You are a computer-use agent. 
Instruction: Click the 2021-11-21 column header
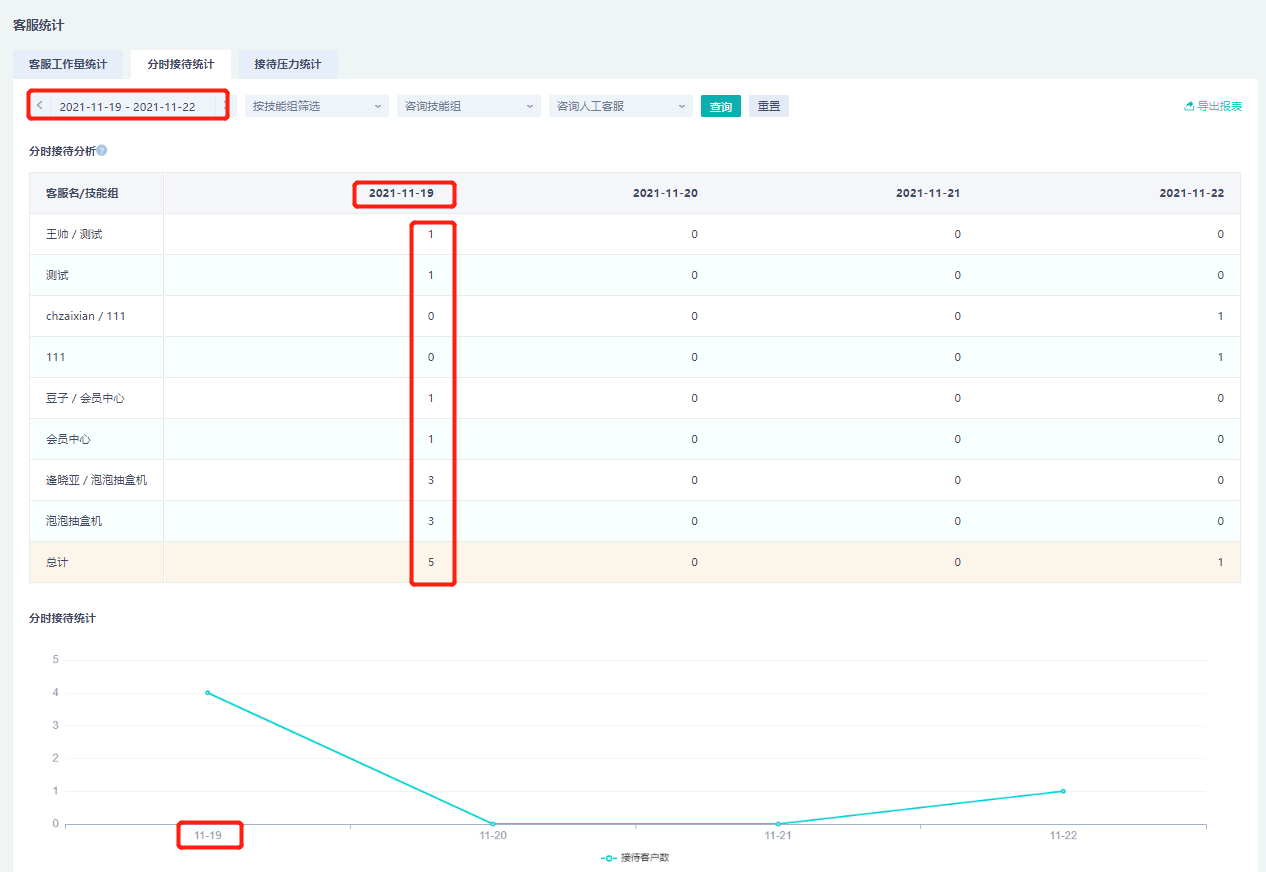click(928, 193)
